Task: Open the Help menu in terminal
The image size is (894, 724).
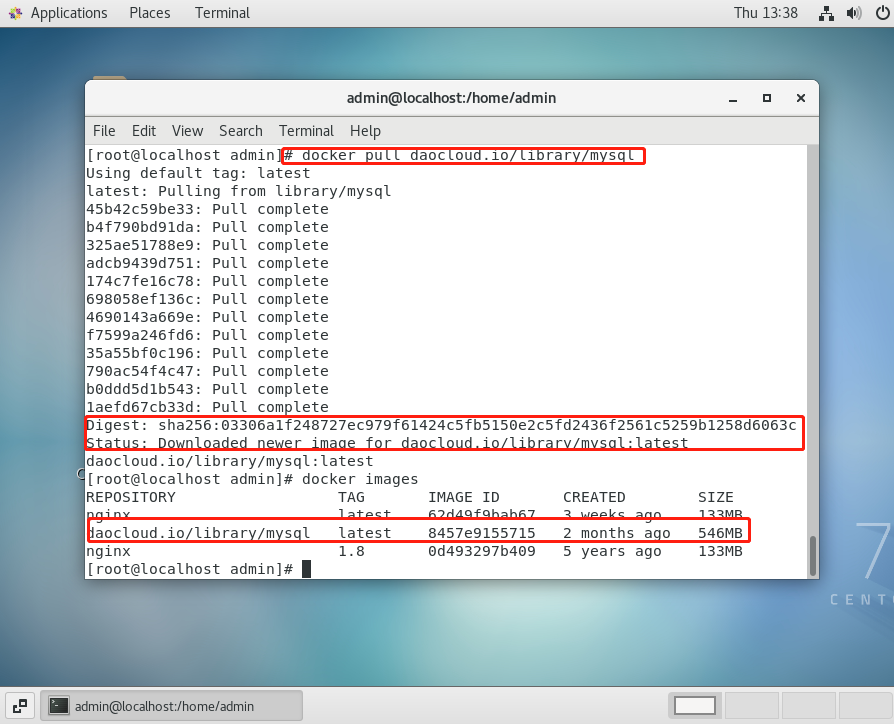Action: pyautogui.click(x=365, y=131)
